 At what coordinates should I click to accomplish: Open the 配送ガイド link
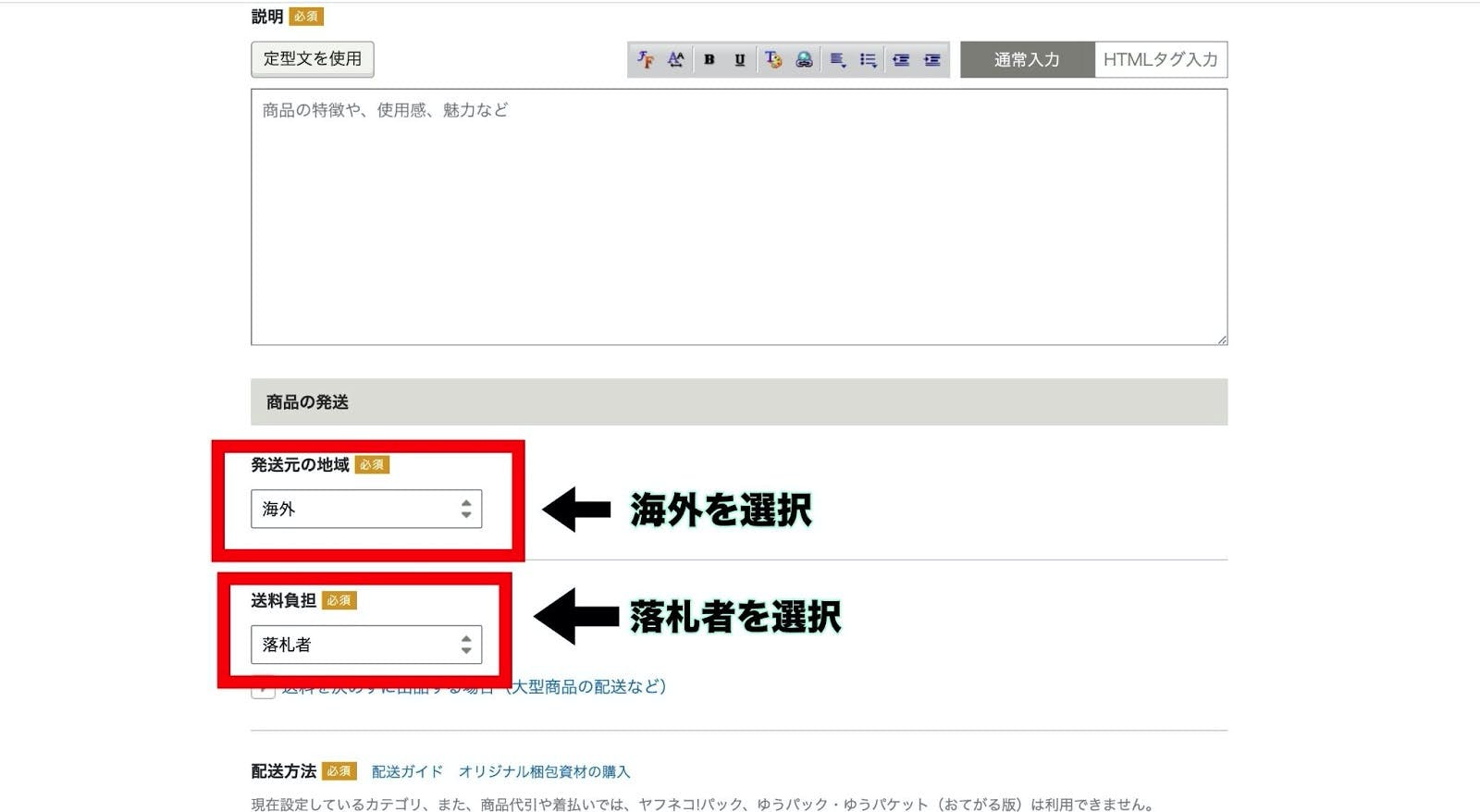tap(407, 771)
